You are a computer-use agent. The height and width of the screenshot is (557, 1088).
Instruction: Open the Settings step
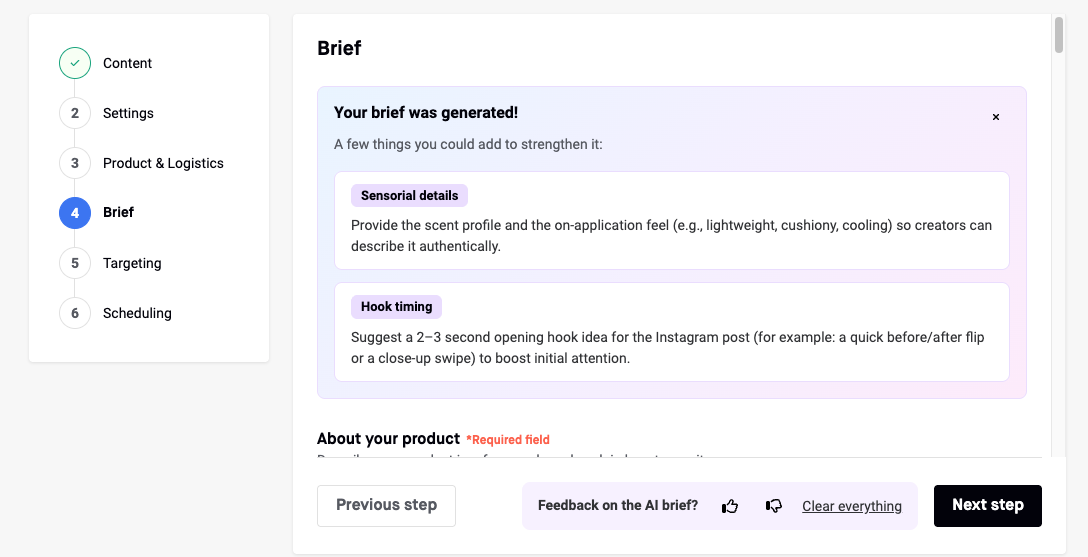(128, 113)
